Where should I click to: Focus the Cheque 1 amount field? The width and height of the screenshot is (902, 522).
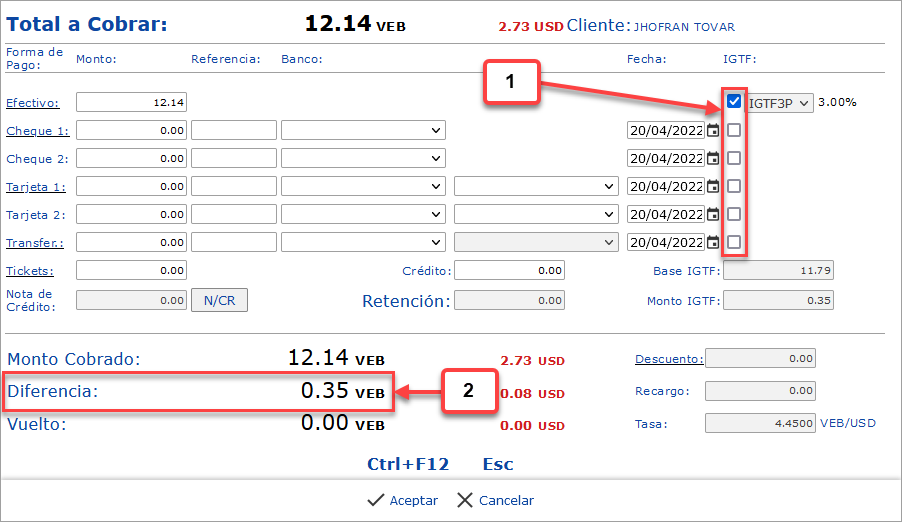point(131,130)
